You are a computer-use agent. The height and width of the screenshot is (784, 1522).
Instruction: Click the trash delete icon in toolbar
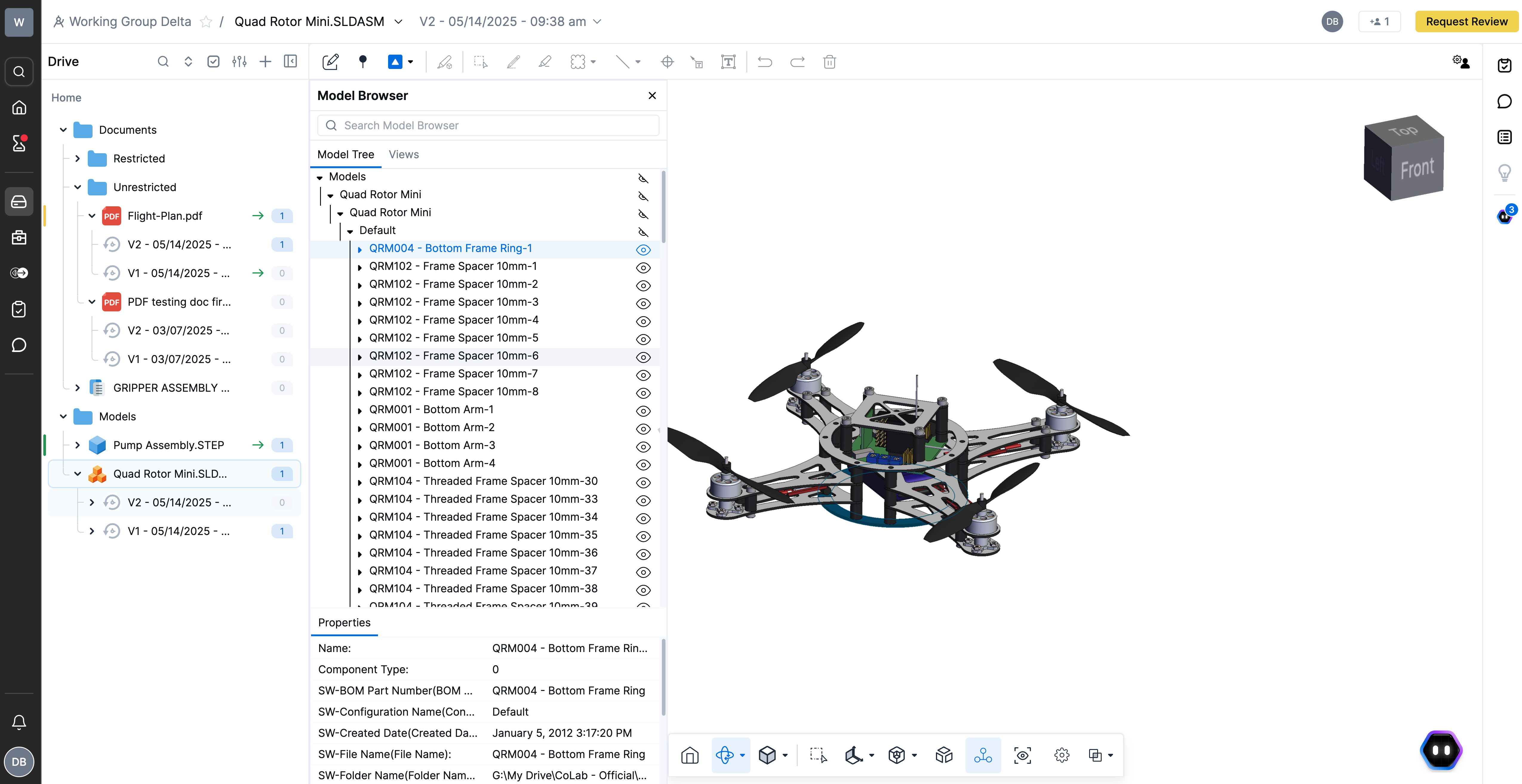830,62
